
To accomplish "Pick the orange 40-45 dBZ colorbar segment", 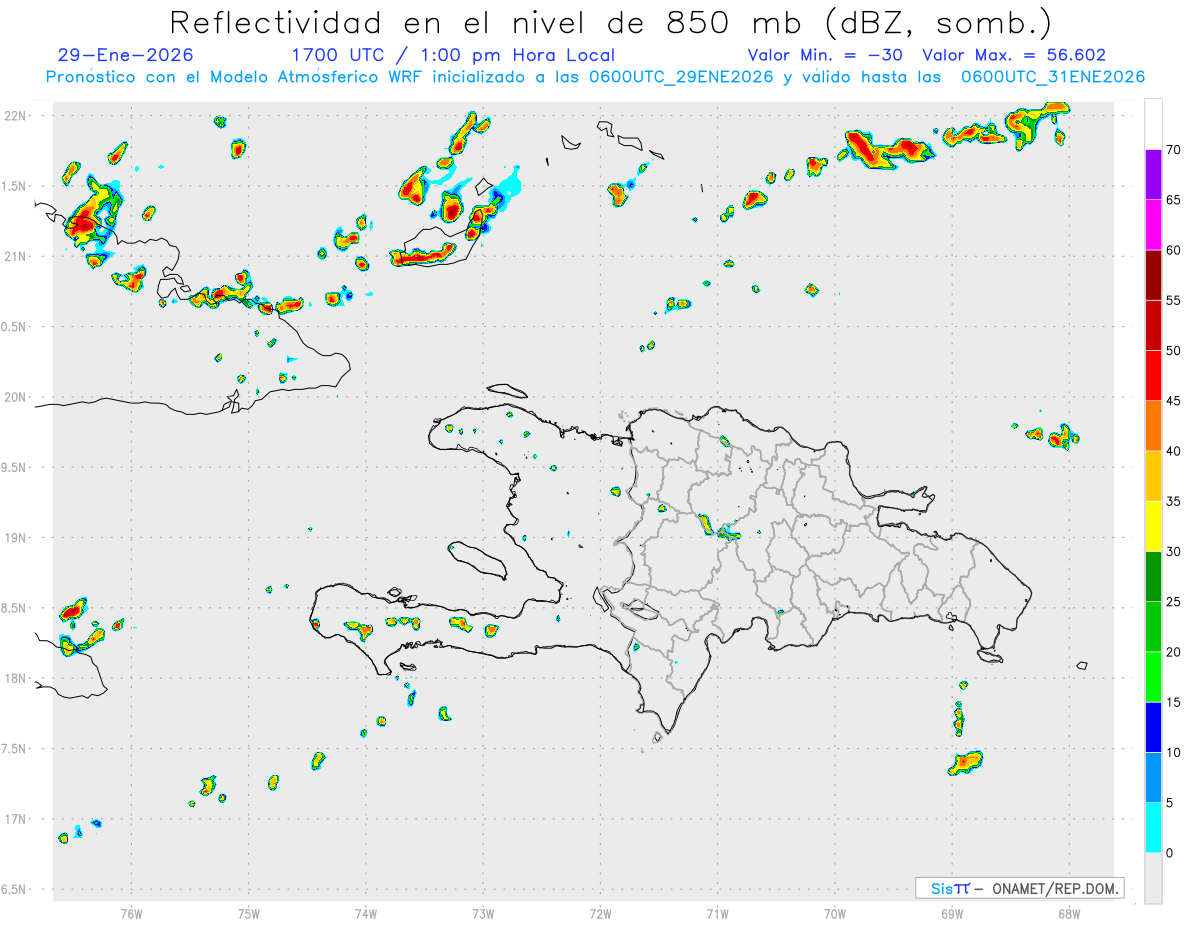I will (1153, 426).
